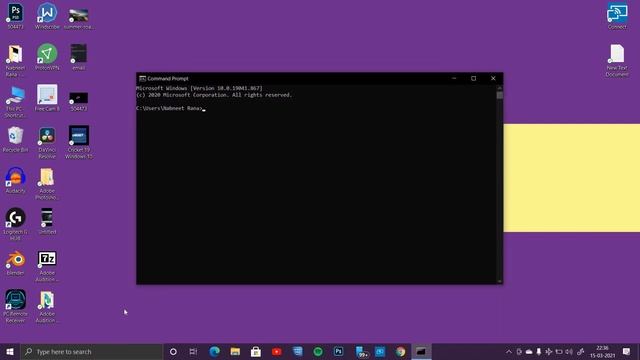Click the "(c) 2020 Microsoft Corporation" line
The image size is (640, 360).
[214, 95]
